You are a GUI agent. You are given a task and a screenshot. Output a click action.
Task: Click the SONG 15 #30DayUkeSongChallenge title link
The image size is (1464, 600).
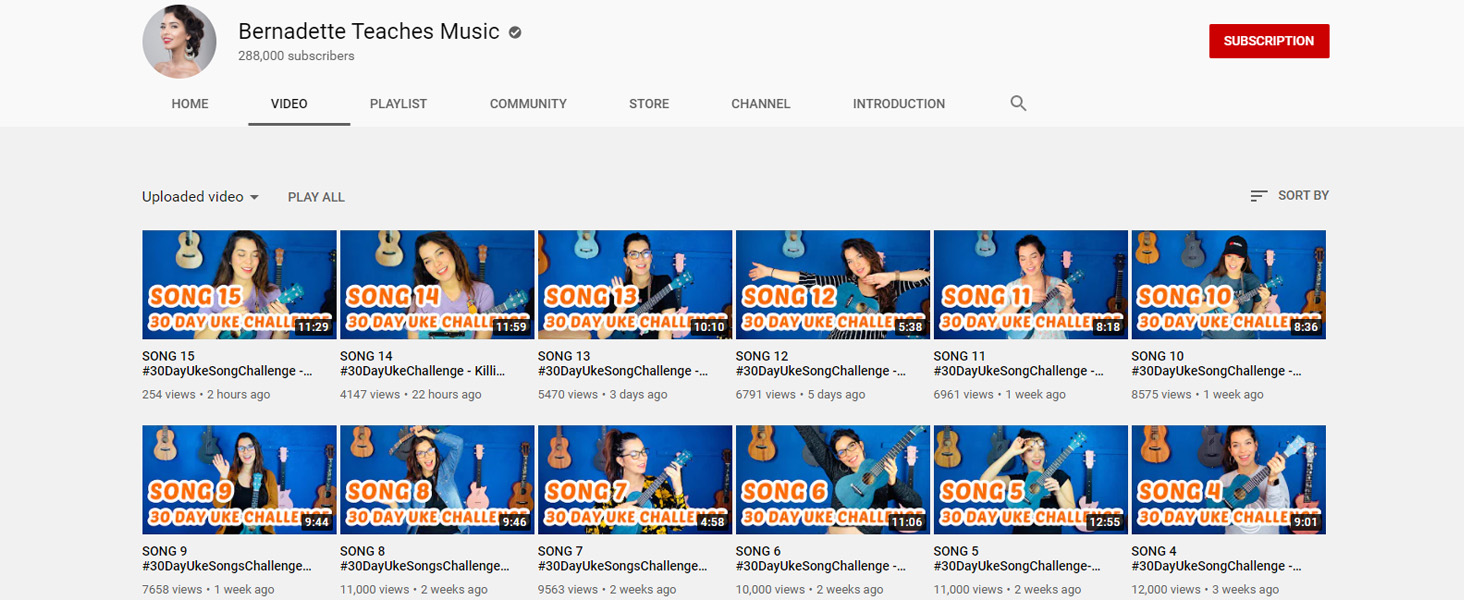(227, 363)
